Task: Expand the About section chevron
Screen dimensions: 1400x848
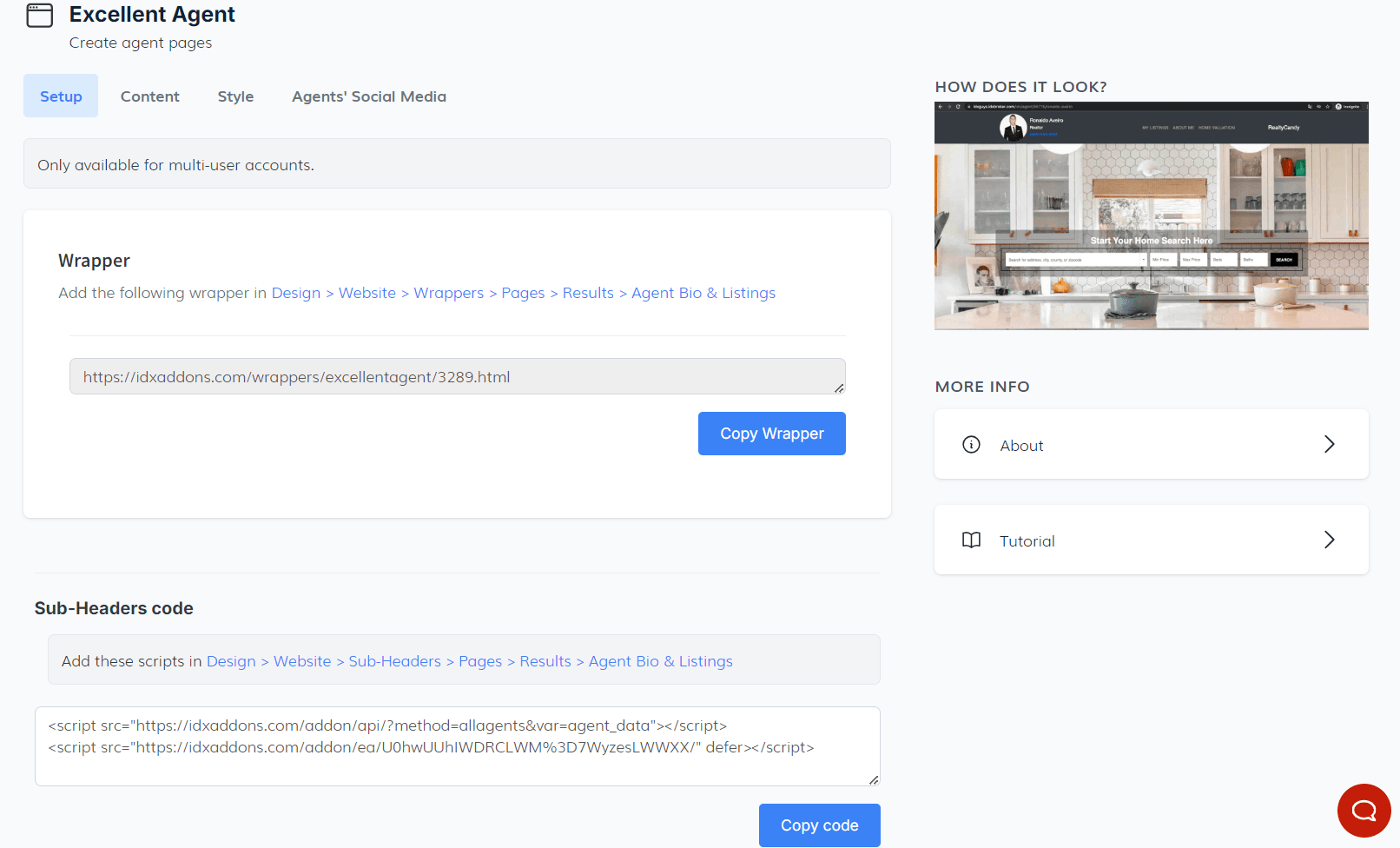Action: 1329,445
